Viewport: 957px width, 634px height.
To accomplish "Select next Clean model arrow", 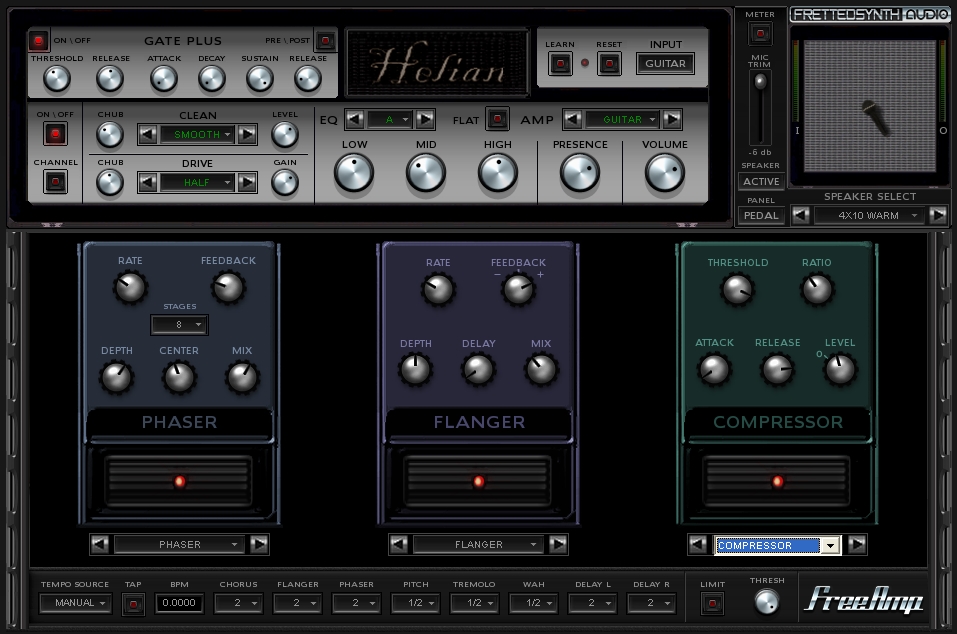I will point(247,134).
